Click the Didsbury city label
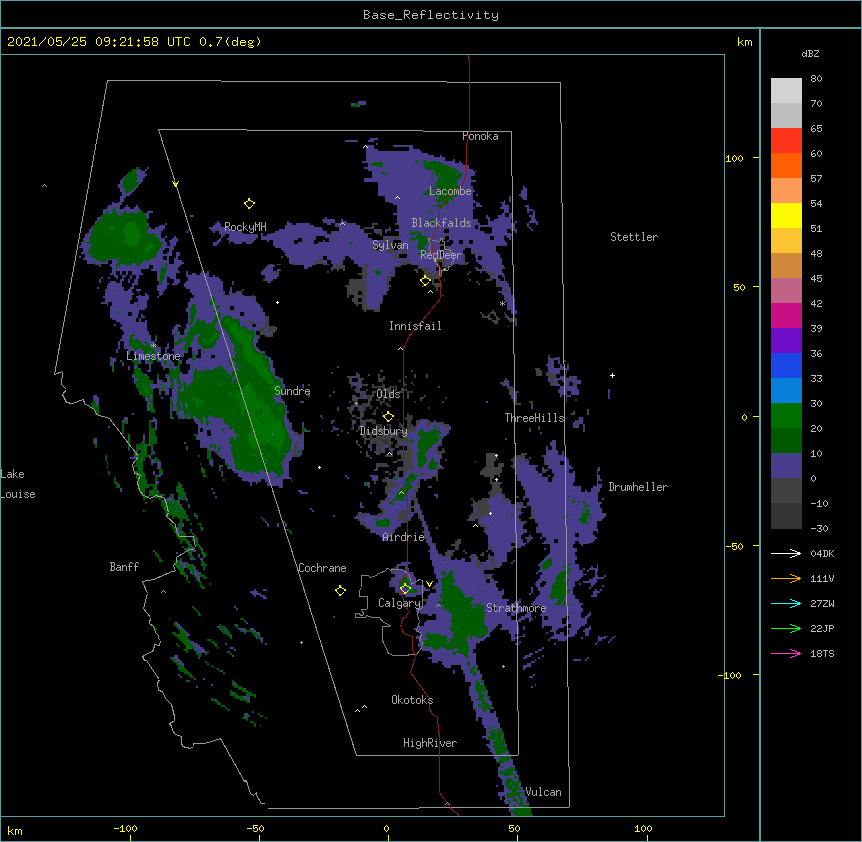This screenshot has height=842, width=862. pyautogui.click(x=383, y=431)
